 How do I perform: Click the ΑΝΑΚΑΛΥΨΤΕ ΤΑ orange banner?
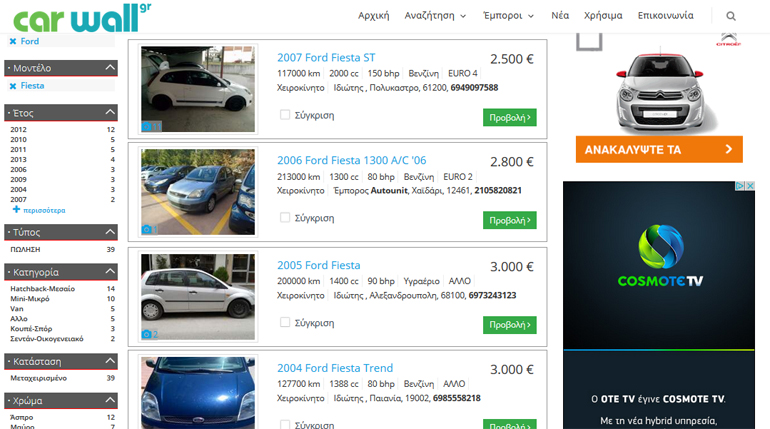click(x=659, y=150)
